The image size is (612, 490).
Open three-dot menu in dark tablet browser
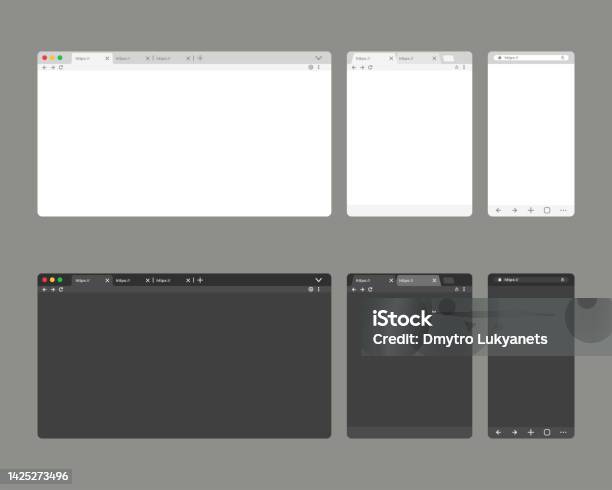click(x=464, y=289)
